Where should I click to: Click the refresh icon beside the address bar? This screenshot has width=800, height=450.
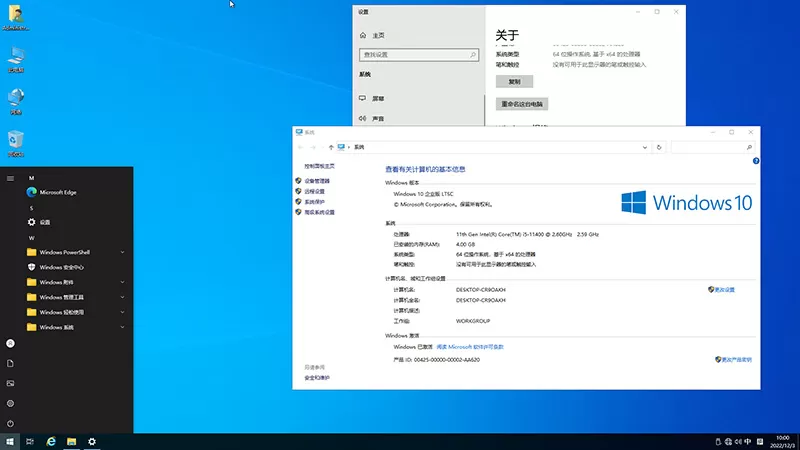[659, 147]
